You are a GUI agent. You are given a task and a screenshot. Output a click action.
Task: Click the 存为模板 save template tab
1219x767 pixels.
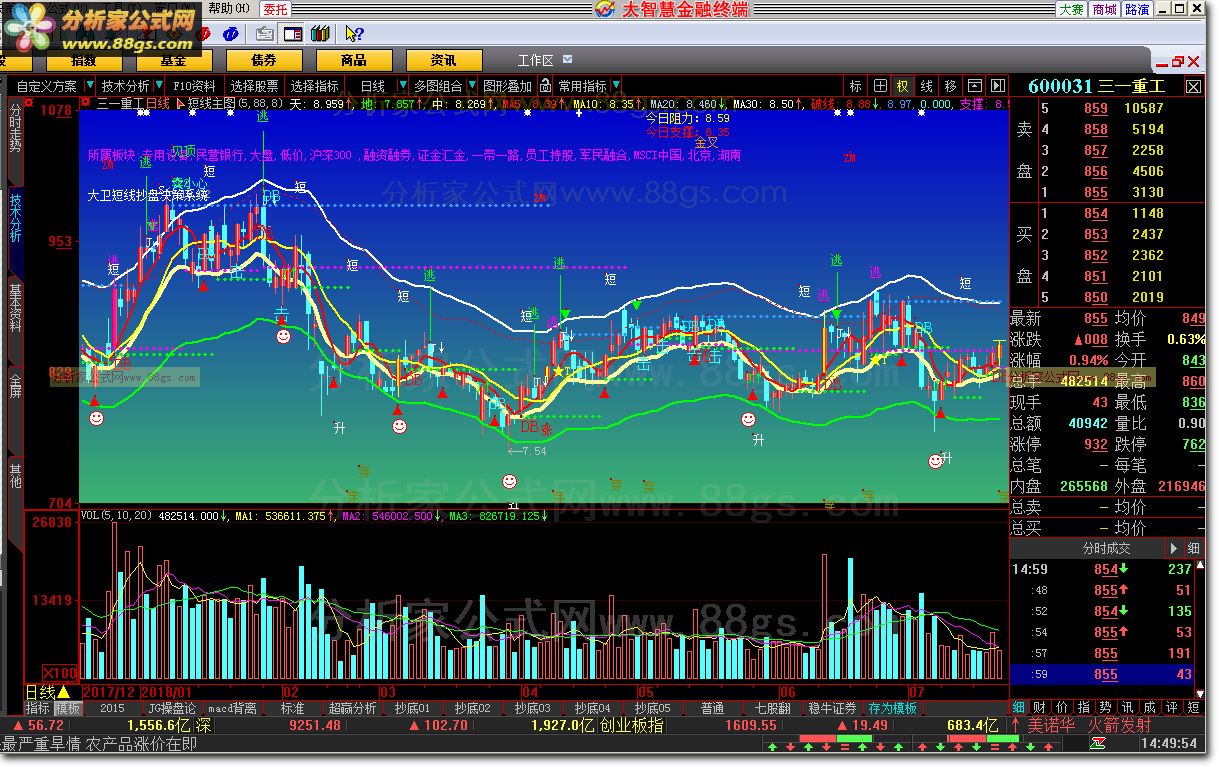pyautogui.click(x=893, y=708)
